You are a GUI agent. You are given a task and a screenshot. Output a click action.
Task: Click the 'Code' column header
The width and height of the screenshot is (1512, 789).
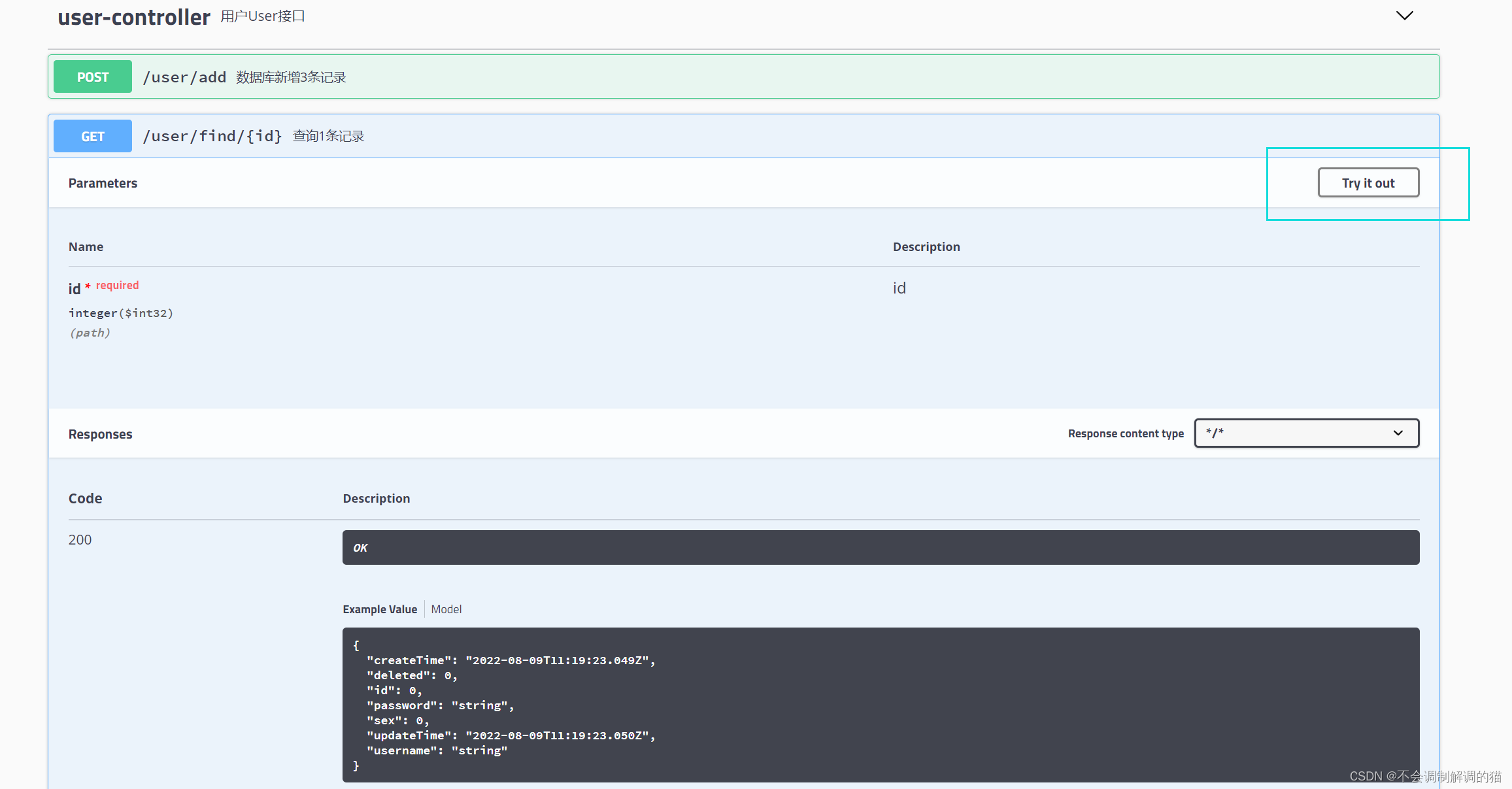85,498
